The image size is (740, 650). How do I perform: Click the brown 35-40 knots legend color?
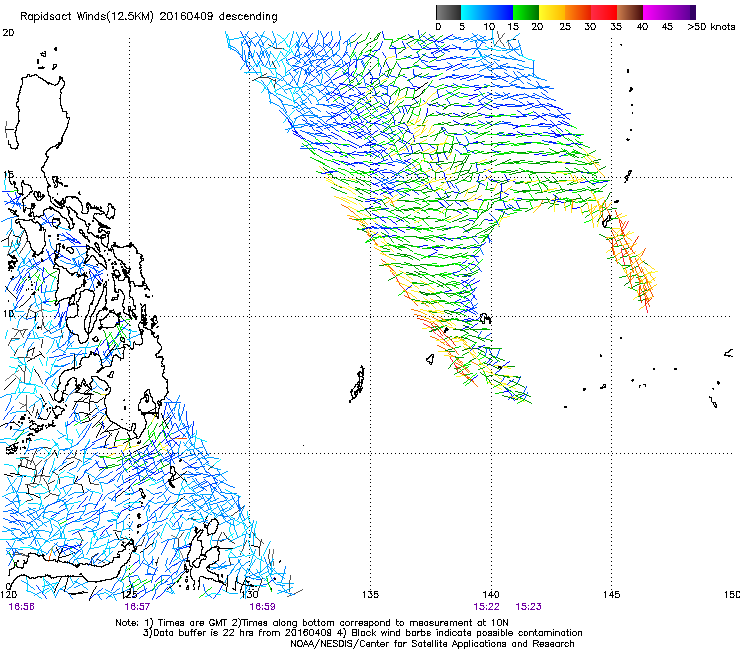[630, 12]
